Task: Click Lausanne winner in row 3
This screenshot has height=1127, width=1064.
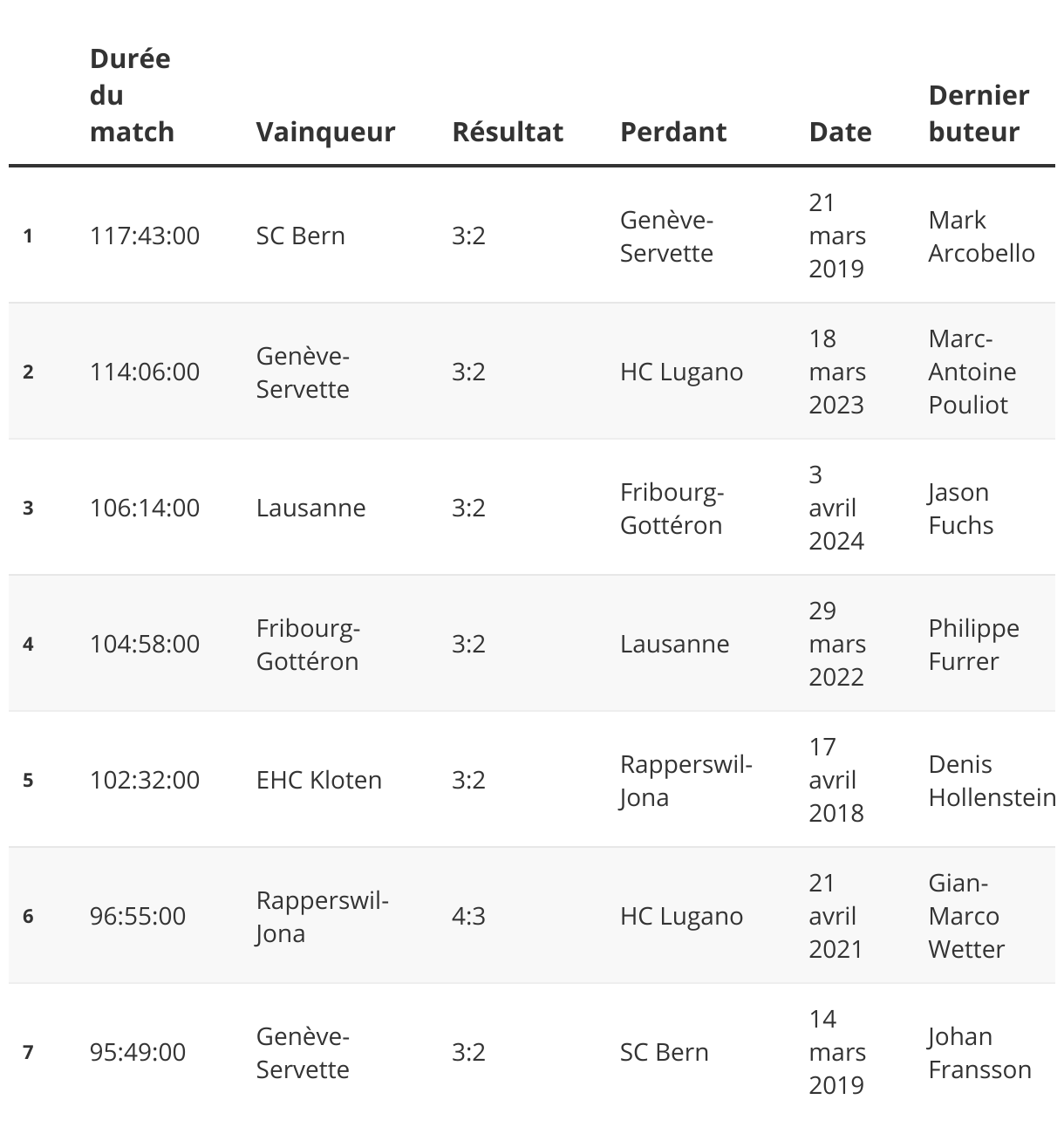Action: (x=310, y=508)
